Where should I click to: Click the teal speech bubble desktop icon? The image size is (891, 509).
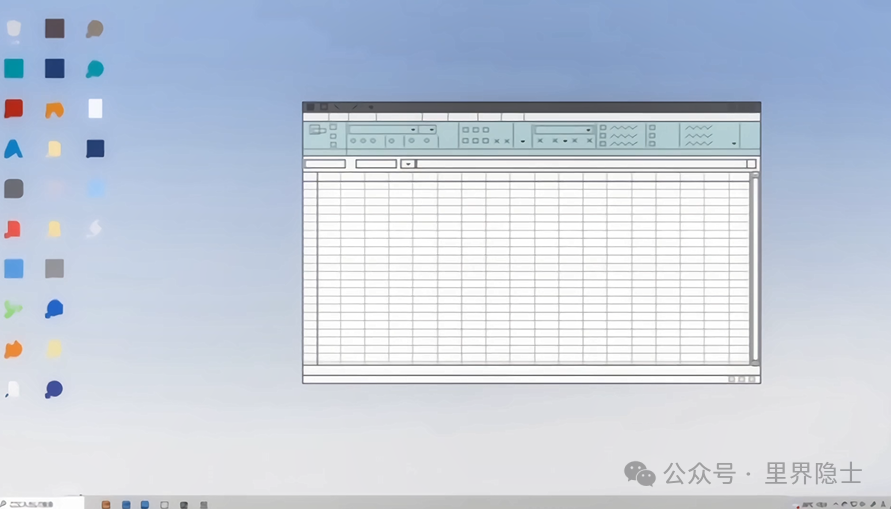click(x=94, y=69)
